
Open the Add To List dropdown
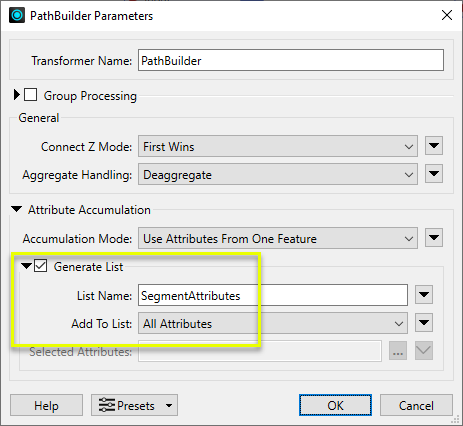(273, 323)
